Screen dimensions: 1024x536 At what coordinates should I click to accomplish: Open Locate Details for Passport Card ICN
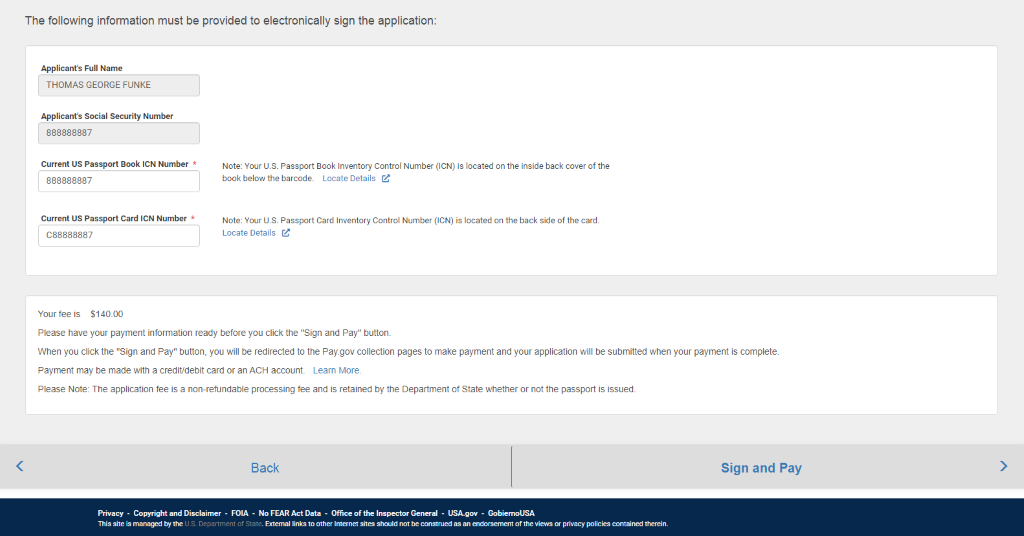pos(249,233)
